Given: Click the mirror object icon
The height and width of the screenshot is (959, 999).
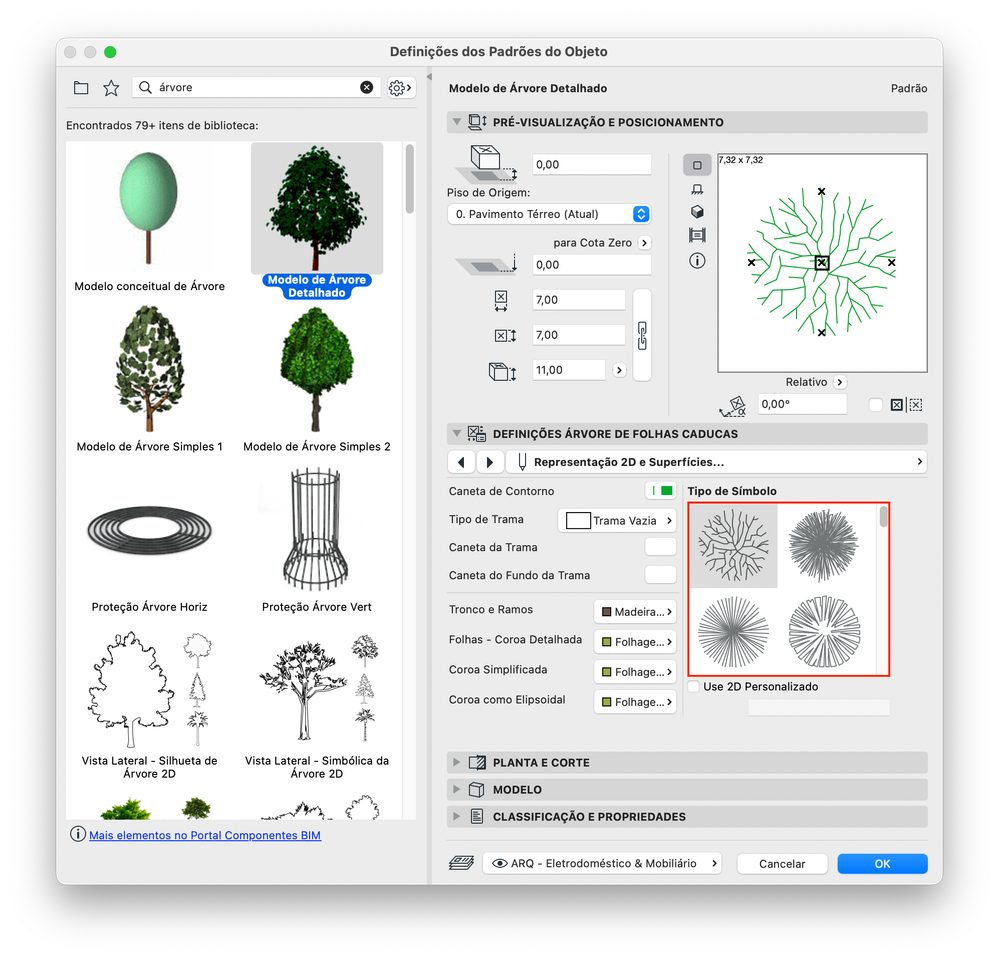Looking at the screenshot, I should (x=896, y=405).
